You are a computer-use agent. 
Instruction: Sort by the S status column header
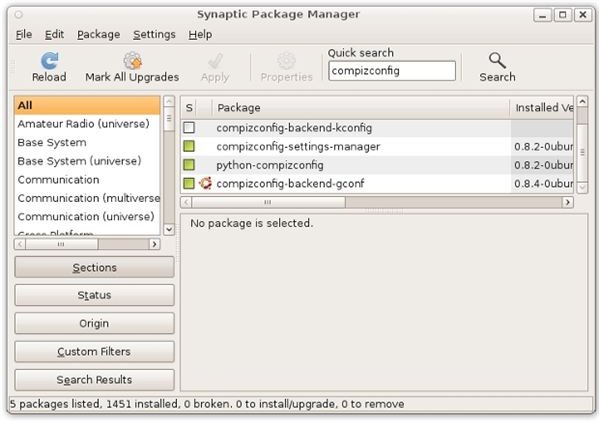click(x=189, y=108)
